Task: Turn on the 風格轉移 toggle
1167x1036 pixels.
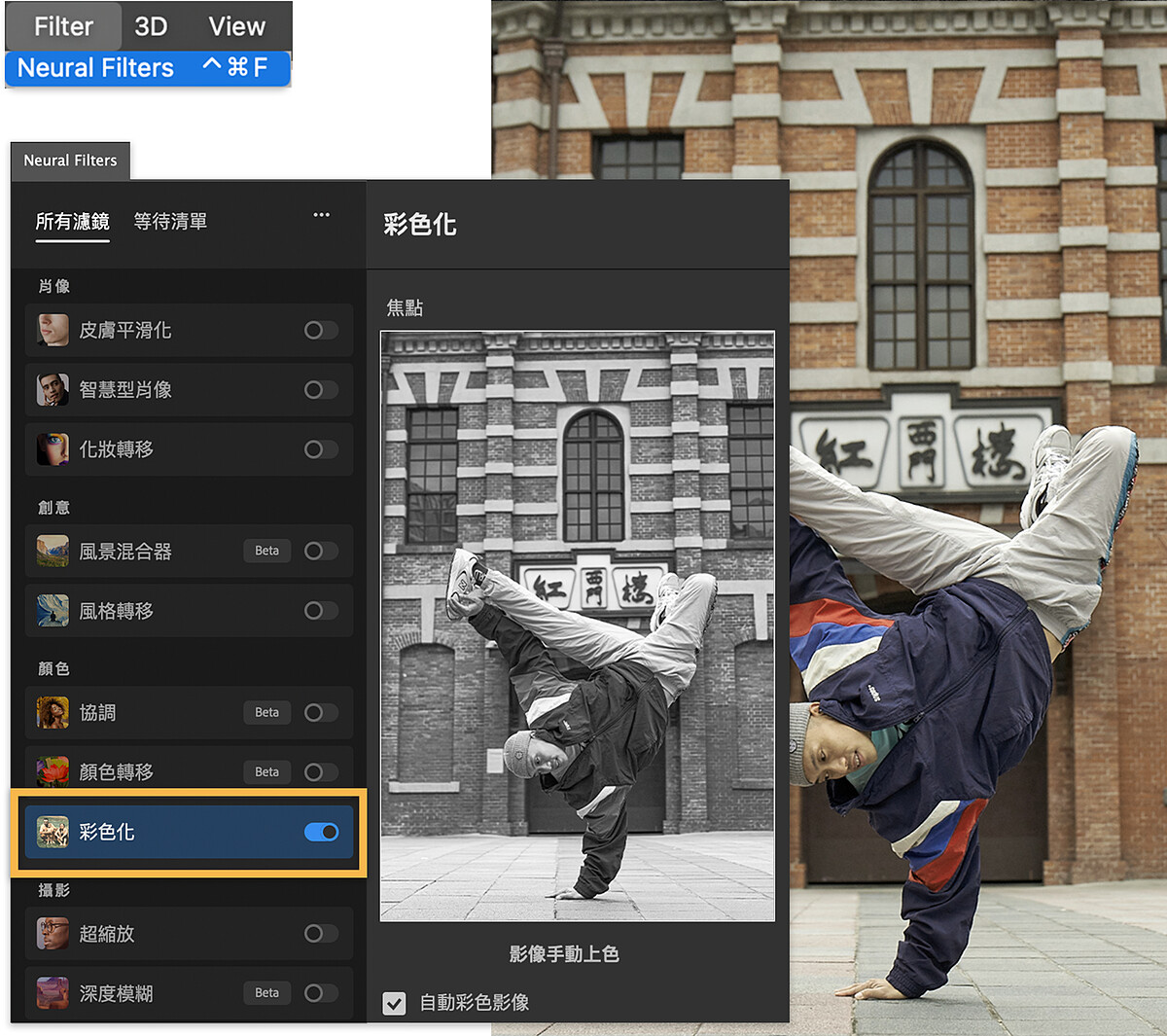Action: [321, 610]
